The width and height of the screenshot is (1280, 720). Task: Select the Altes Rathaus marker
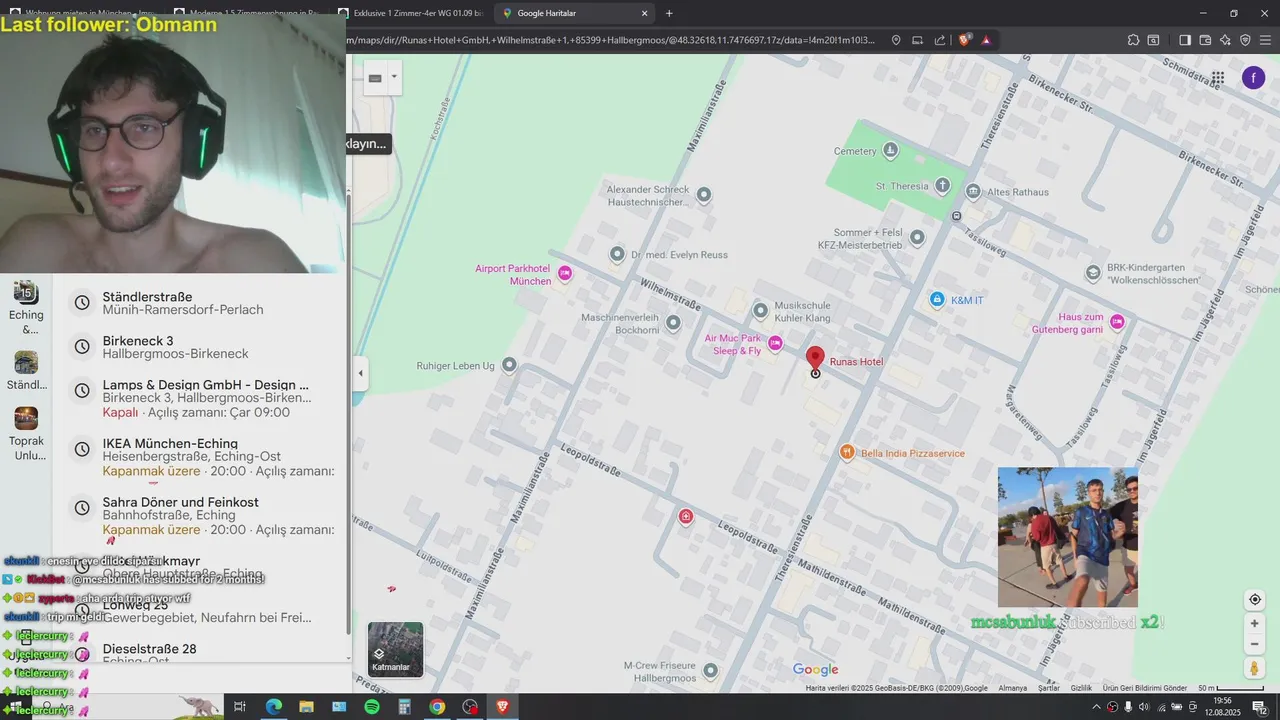pyautogui.click(x=973, y=191)
